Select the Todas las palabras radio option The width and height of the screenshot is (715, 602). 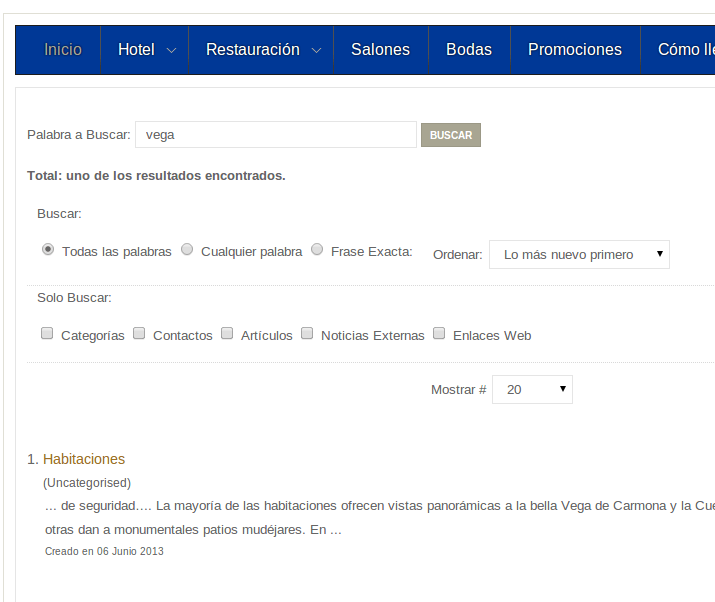(47, 249)
